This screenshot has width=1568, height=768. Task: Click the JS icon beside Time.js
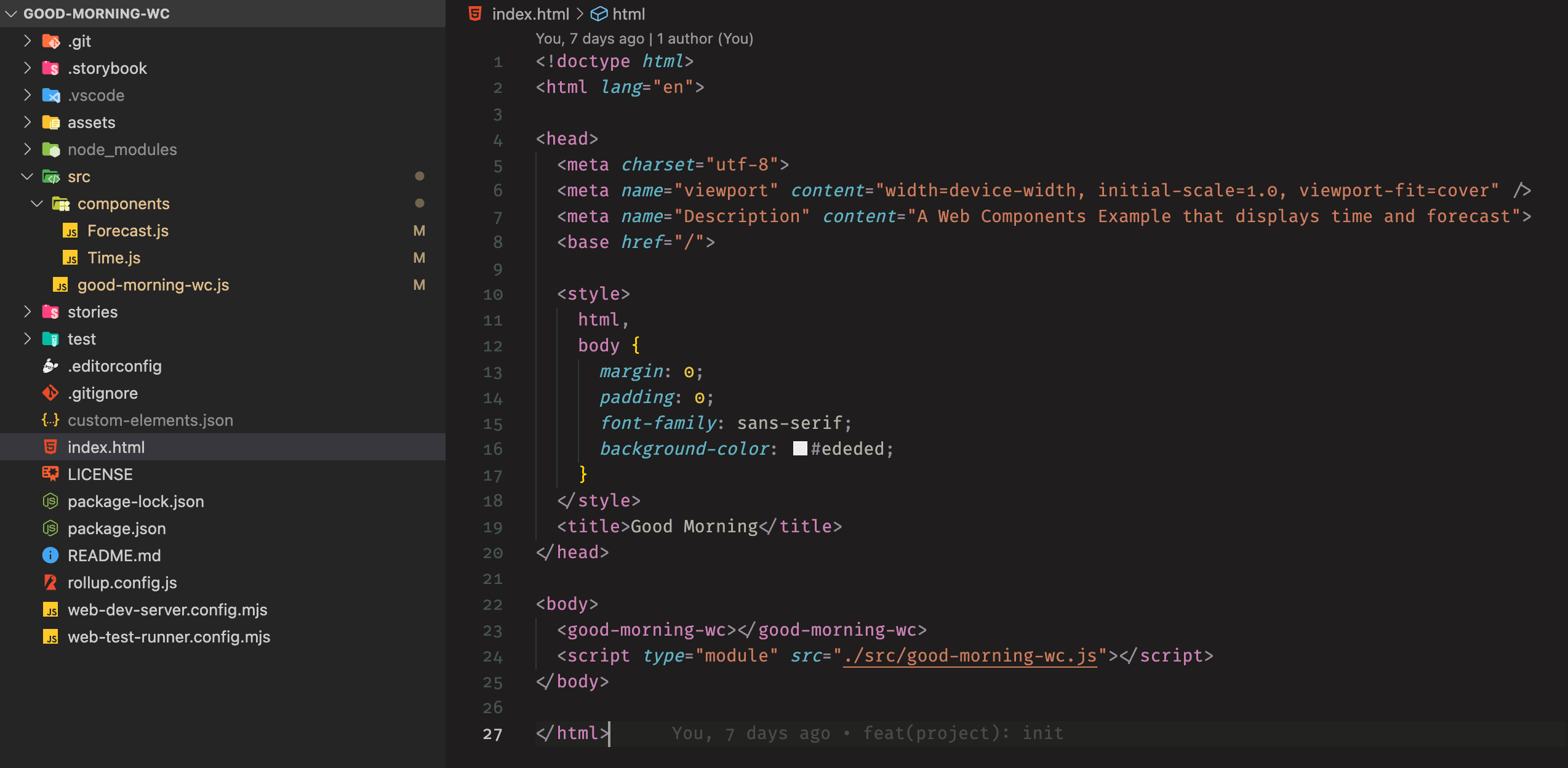(x=70, y=258)
